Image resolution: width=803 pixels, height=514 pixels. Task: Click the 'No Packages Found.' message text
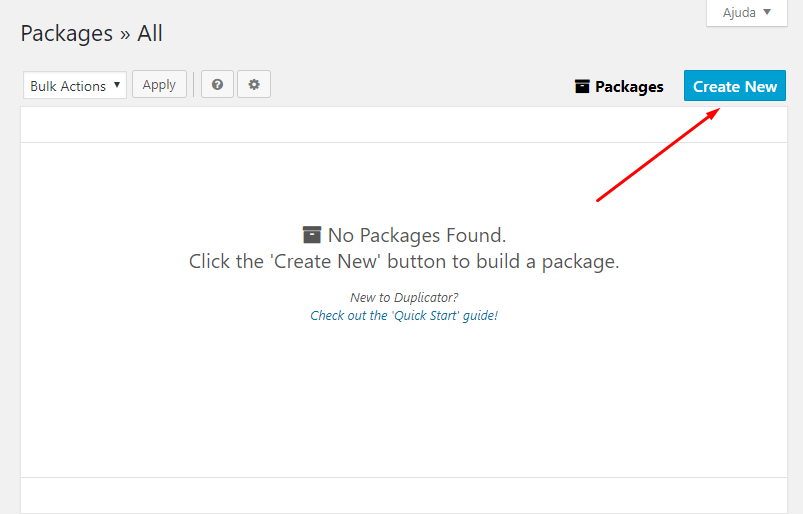tap(417, 235)
